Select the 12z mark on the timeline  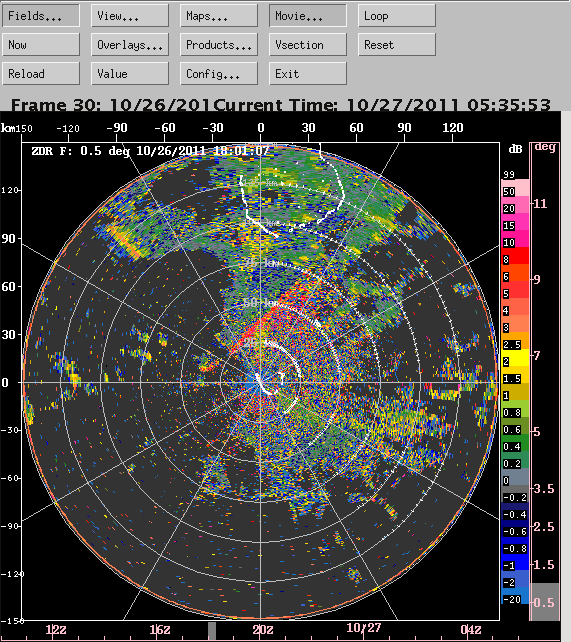[x=56, y=629]
